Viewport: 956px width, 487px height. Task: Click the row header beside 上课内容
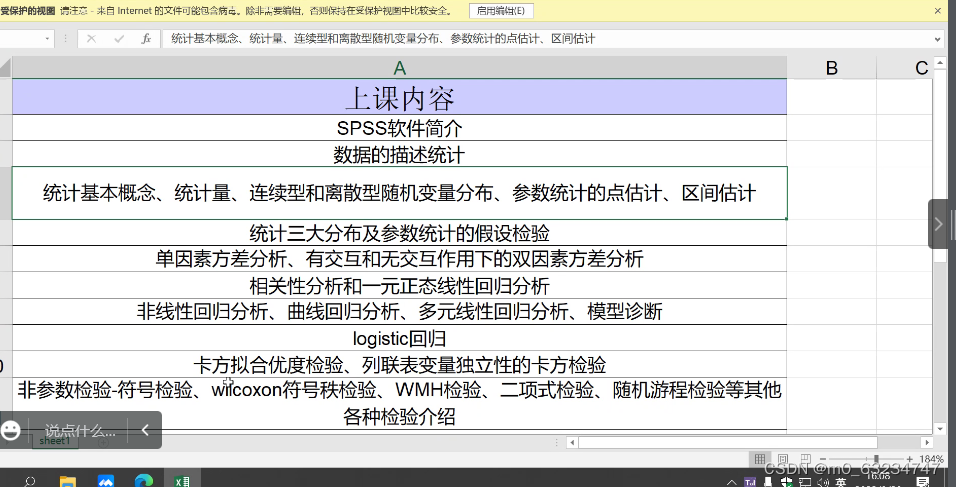coord(5,98)
